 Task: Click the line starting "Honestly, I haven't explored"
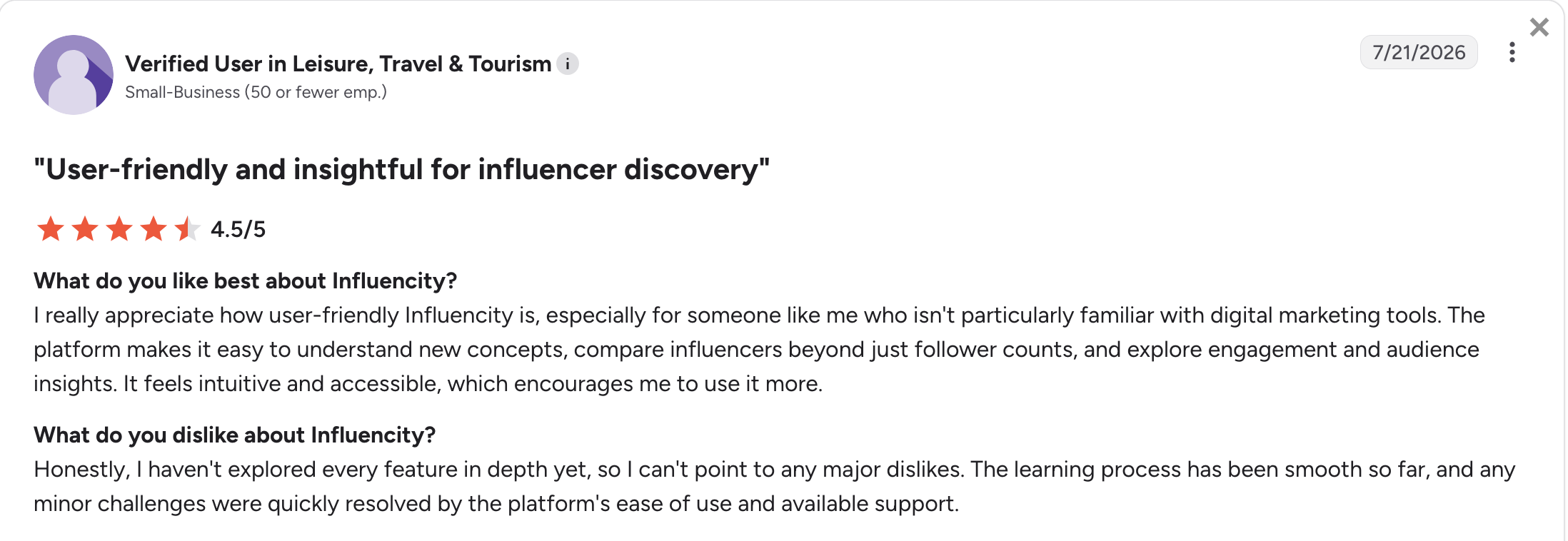point(774,470)
